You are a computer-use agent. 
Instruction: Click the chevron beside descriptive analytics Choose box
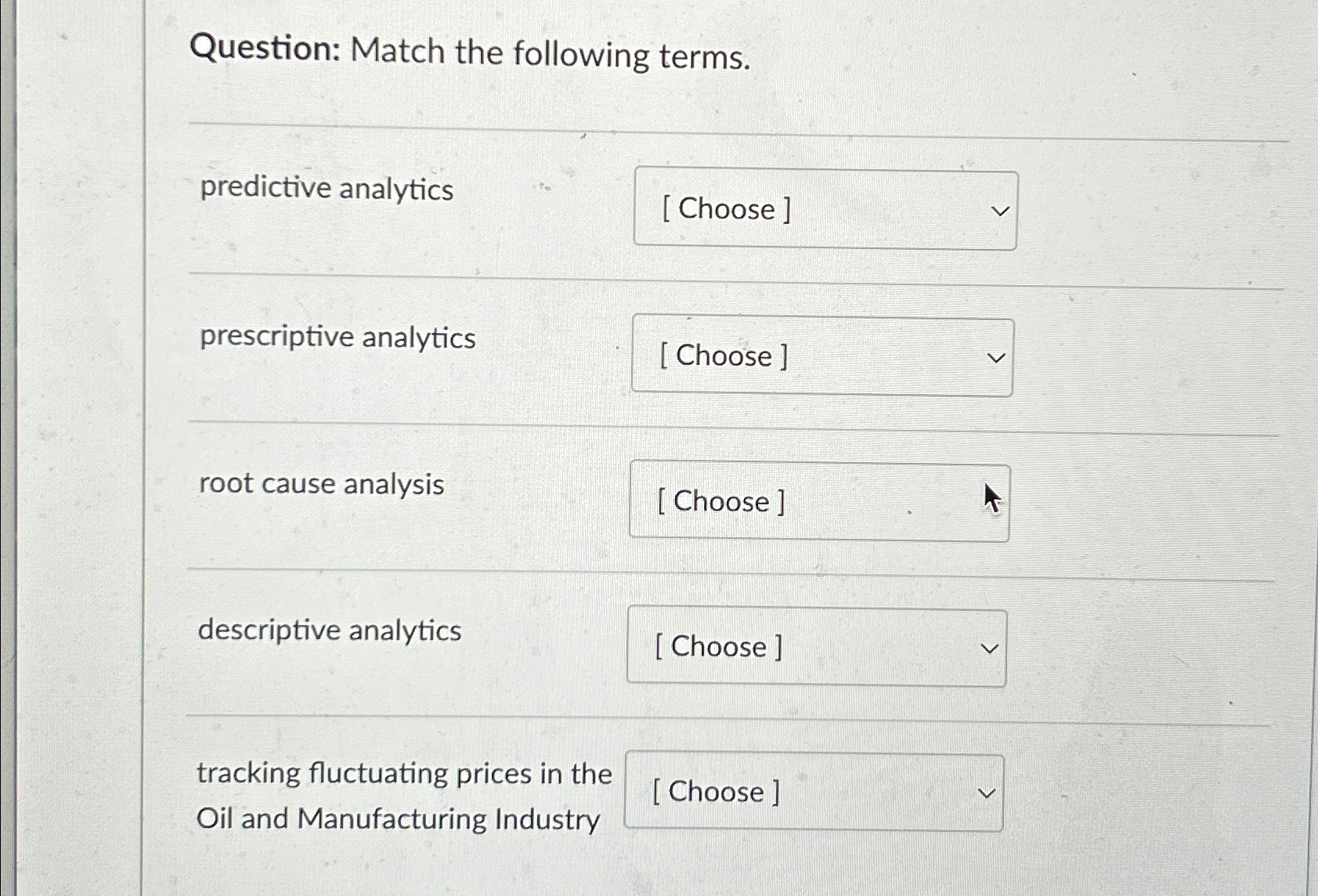988,648
